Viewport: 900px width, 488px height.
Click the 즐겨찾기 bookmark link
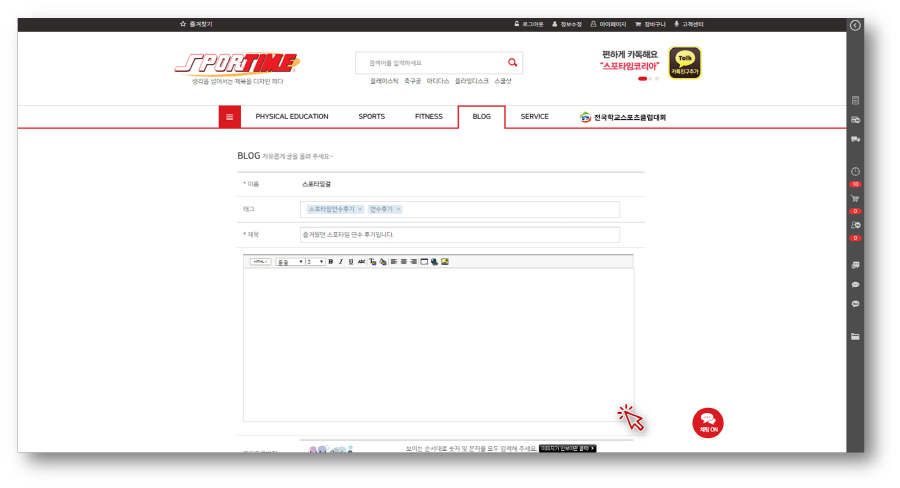coord(196,24)
